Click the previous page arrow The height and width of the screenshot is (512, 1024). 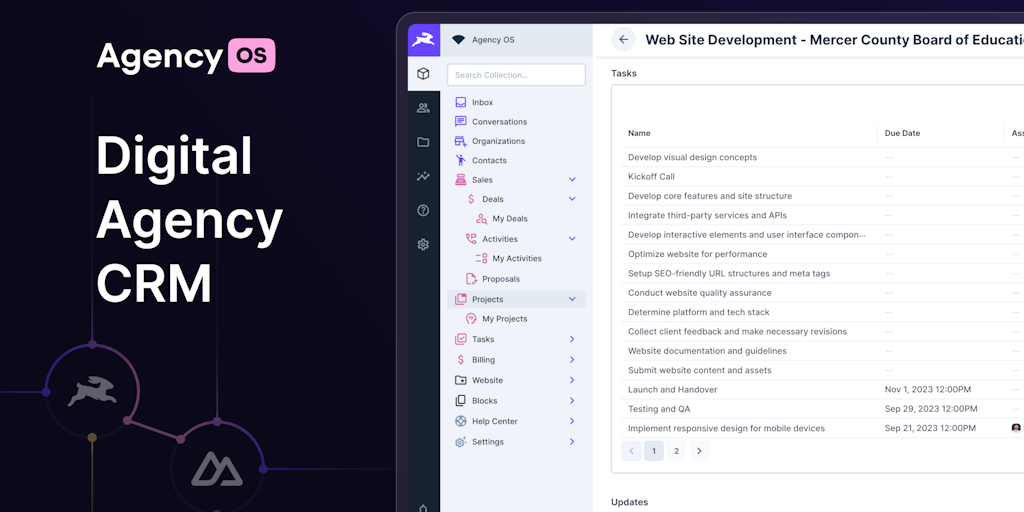tap(632, 451)
